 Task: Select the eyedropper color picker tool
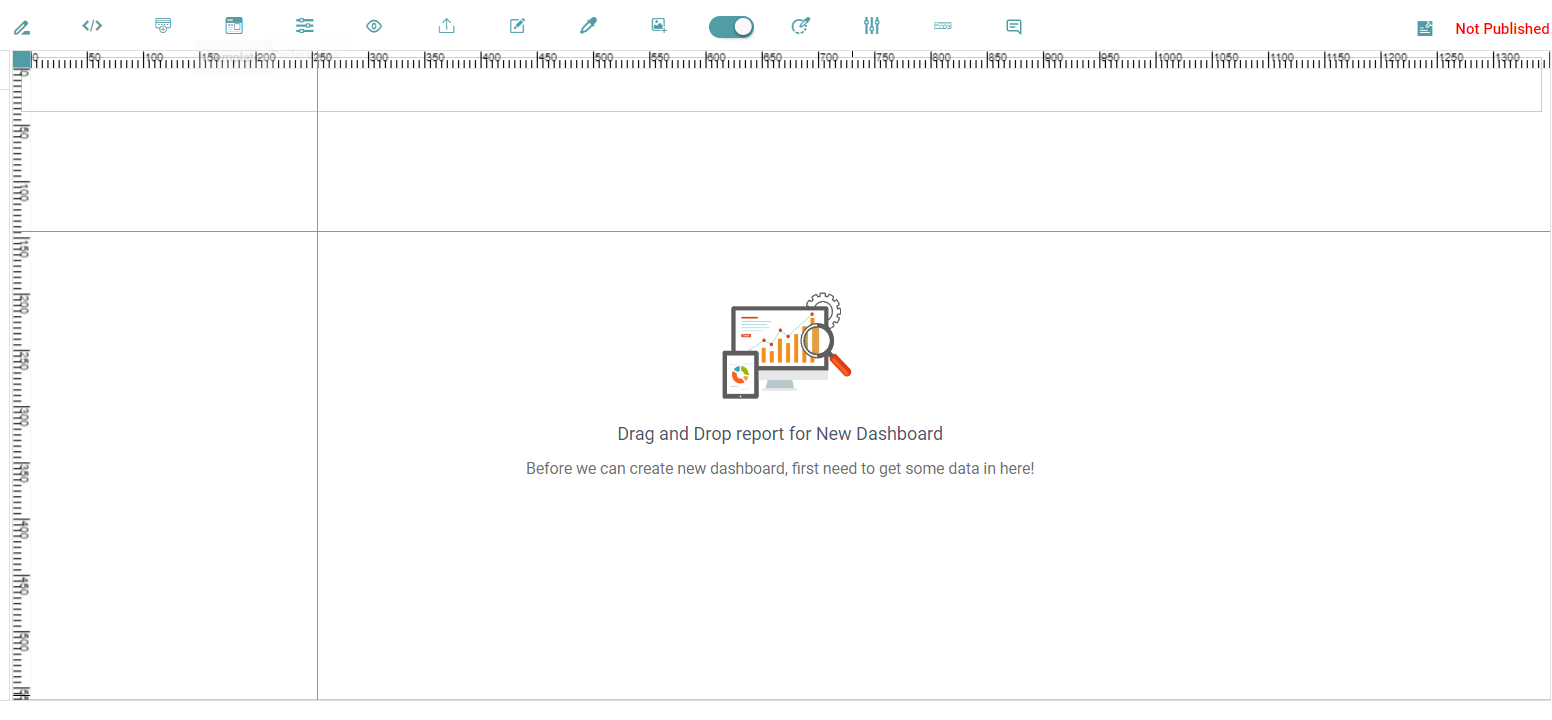point(588,26)
